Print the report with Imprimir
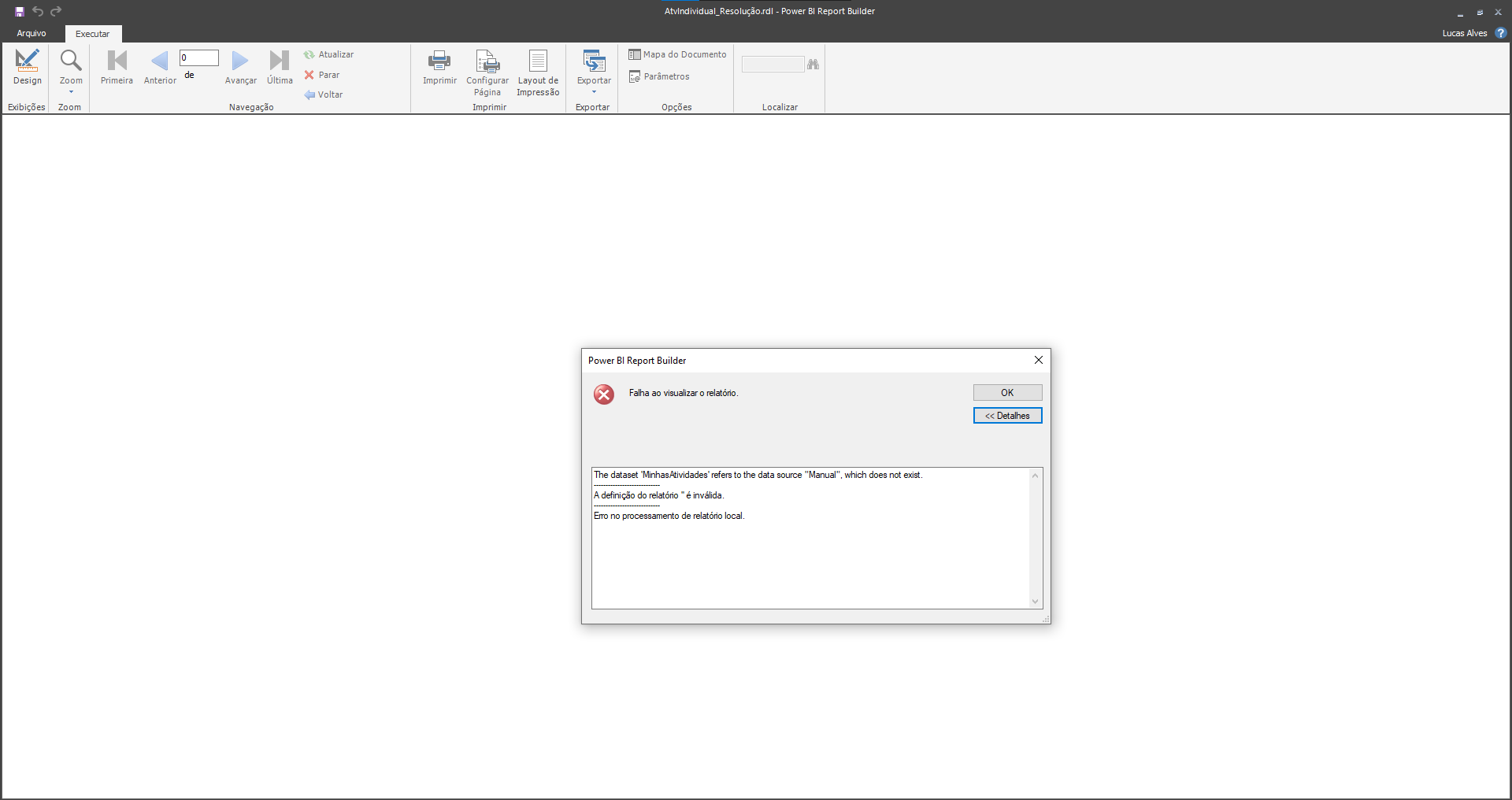Screen dimensions: 1512x800 pos(439,68)
